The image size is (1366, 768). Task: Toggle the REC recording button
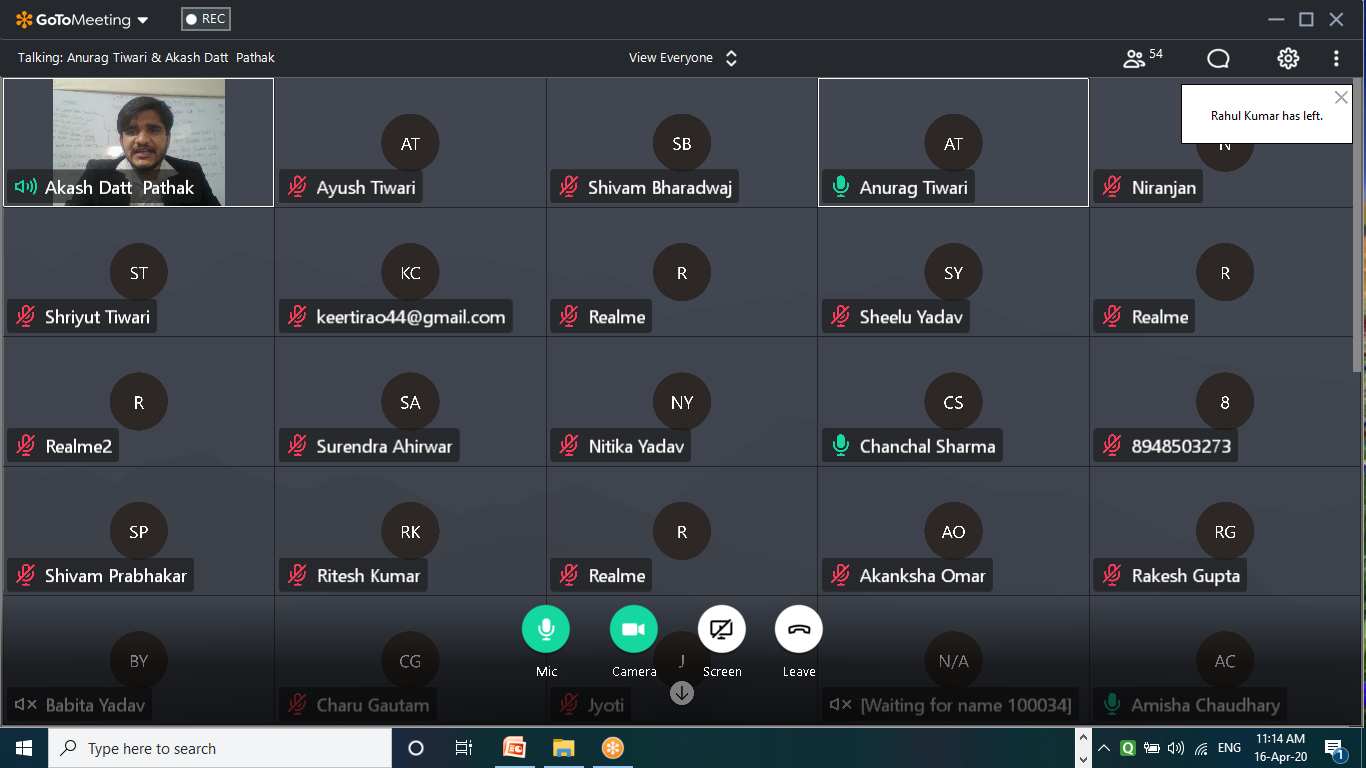206,19
